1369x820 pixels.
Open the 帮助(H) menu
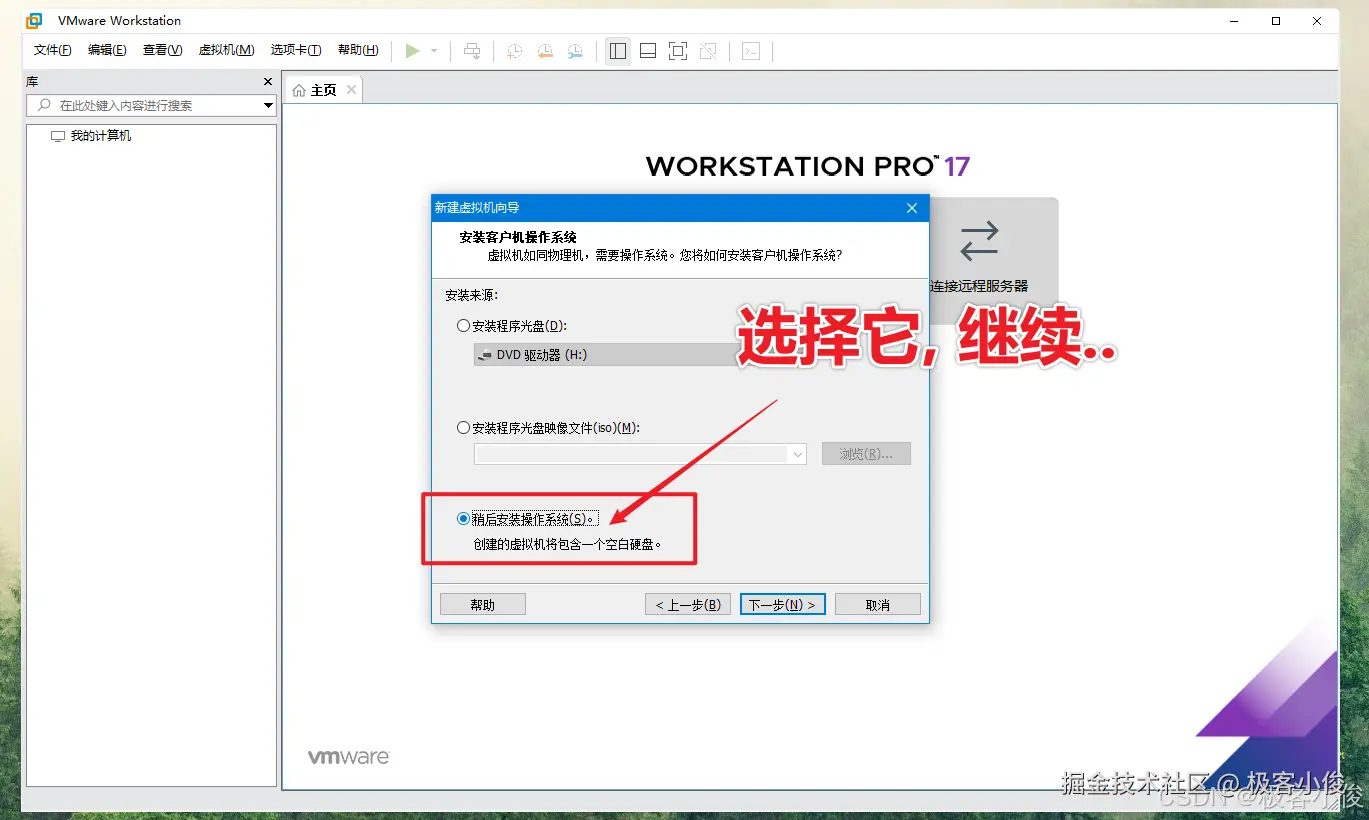[358, 50]
